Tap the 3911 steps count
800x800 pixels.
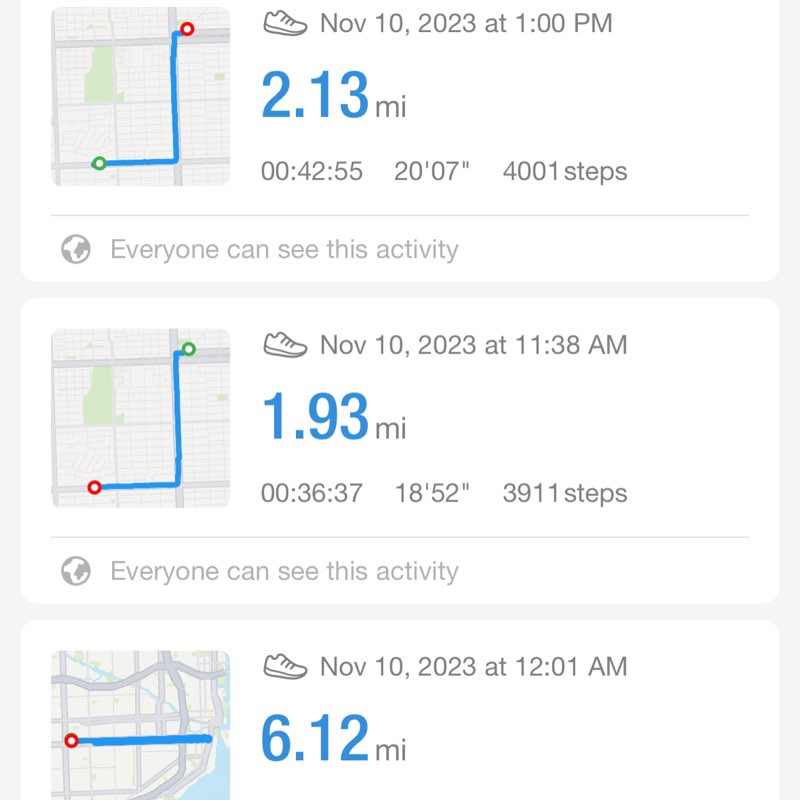(x=565, y=493)
